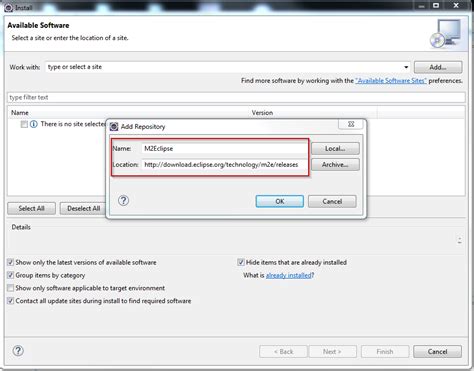474x371 pixels.
Task: Open the 'Available Software Sites' preferences link
Action: pyautogui.click(x=391, y=81)
